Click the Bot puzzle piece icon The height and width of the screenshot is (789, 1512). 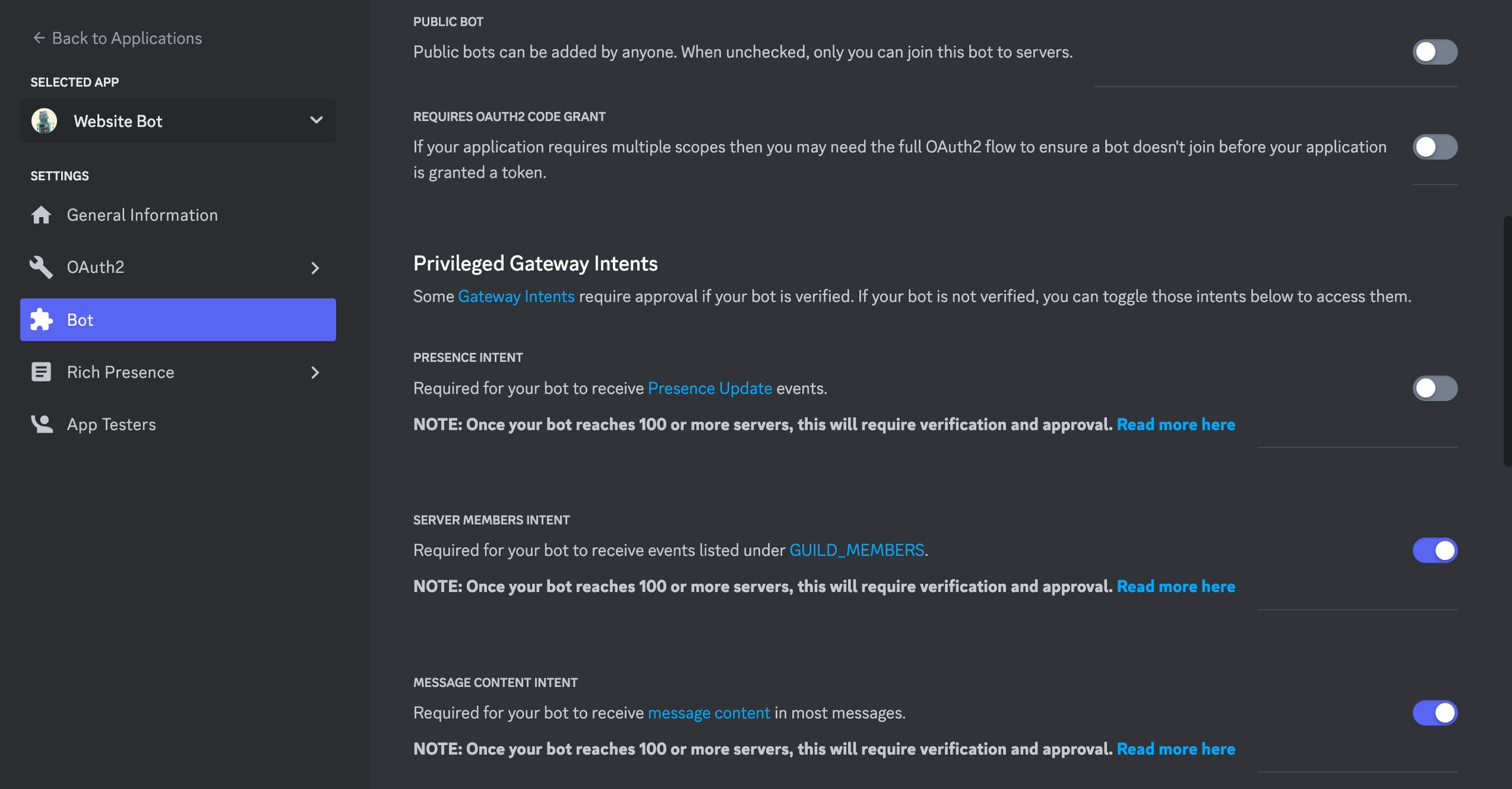point(41,319)
